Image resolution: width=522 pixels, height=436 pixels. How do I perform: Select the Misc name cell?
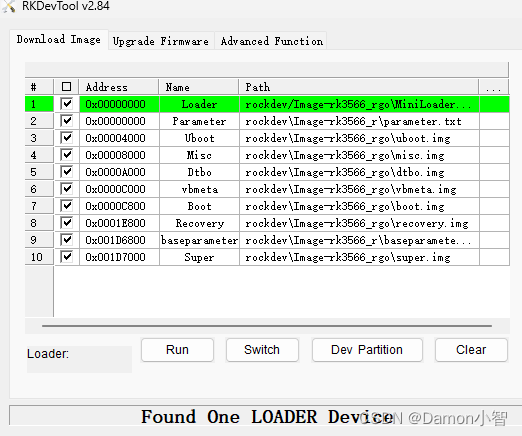coord(199,155)
